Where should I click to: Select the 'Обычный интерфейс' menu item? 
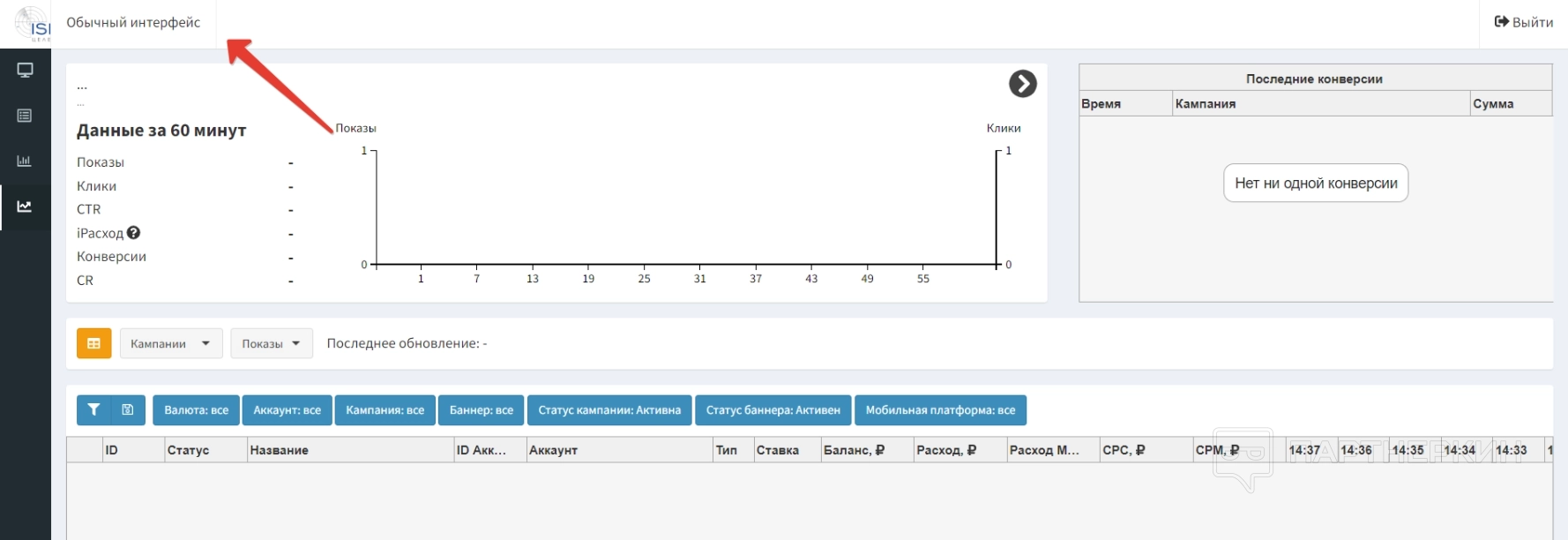133,23
